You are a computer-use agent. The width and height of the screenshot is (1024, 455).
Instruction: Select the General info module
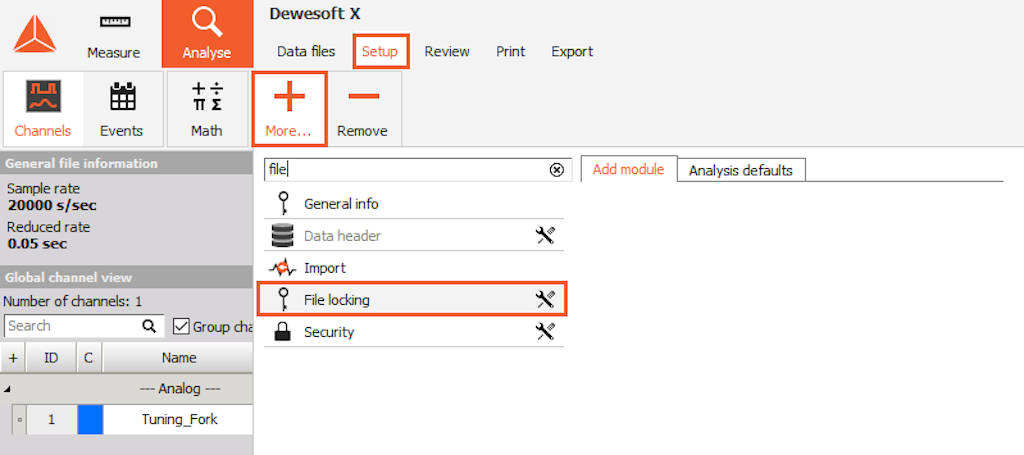413,204
